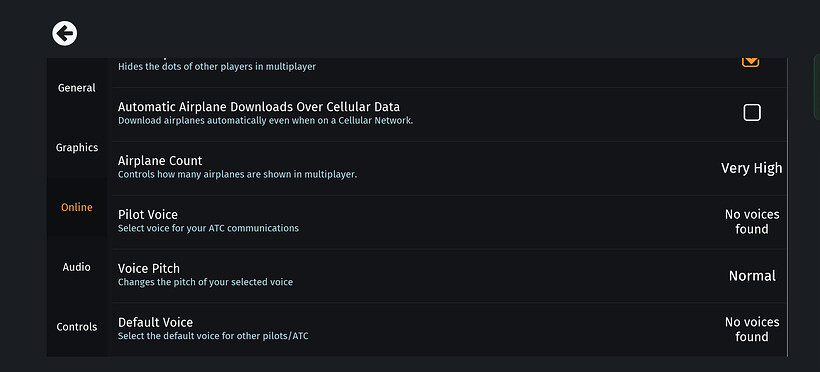Select the highlighted Online tab
Viewport: 820px width, 372px height.
(77, 207)
